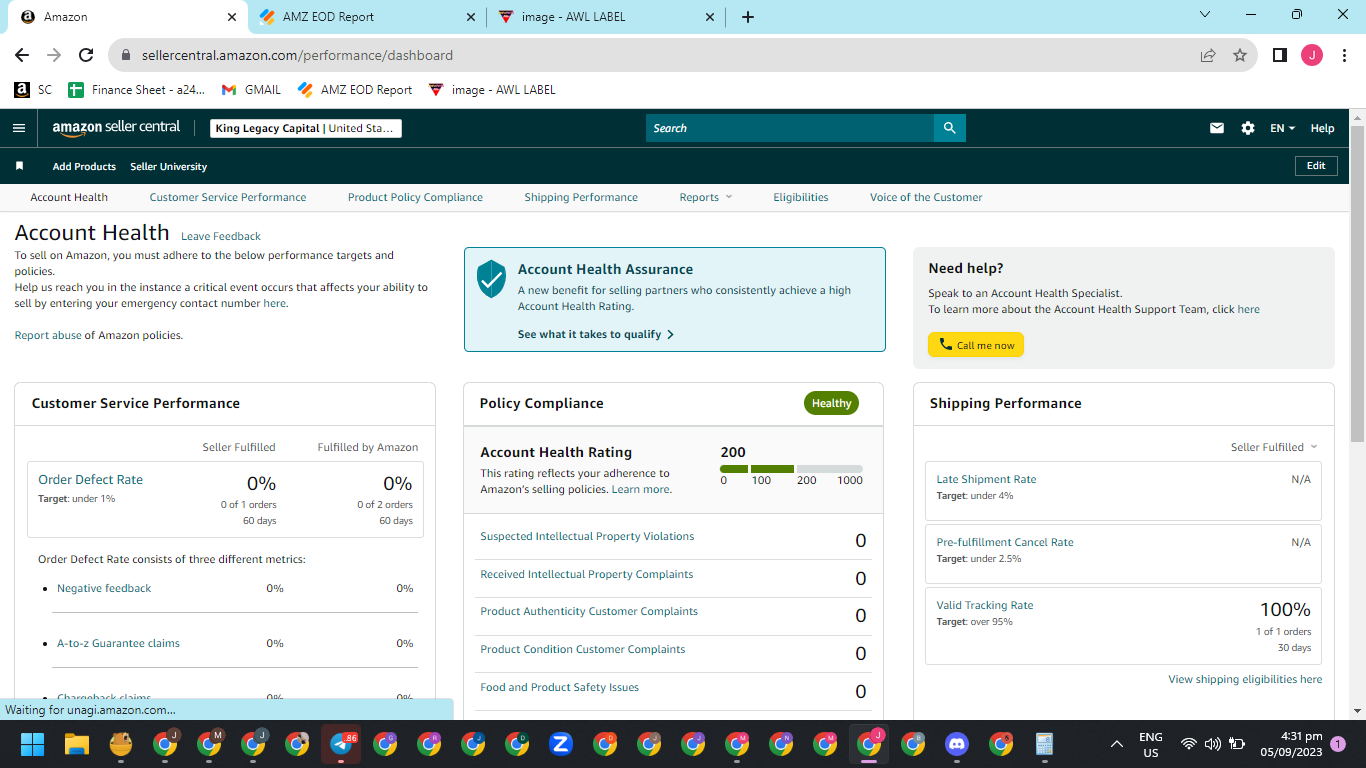Screen dimensions: 1366x768
Task: Open the Negative feedback metric link
Action: (x=104, y=588)
